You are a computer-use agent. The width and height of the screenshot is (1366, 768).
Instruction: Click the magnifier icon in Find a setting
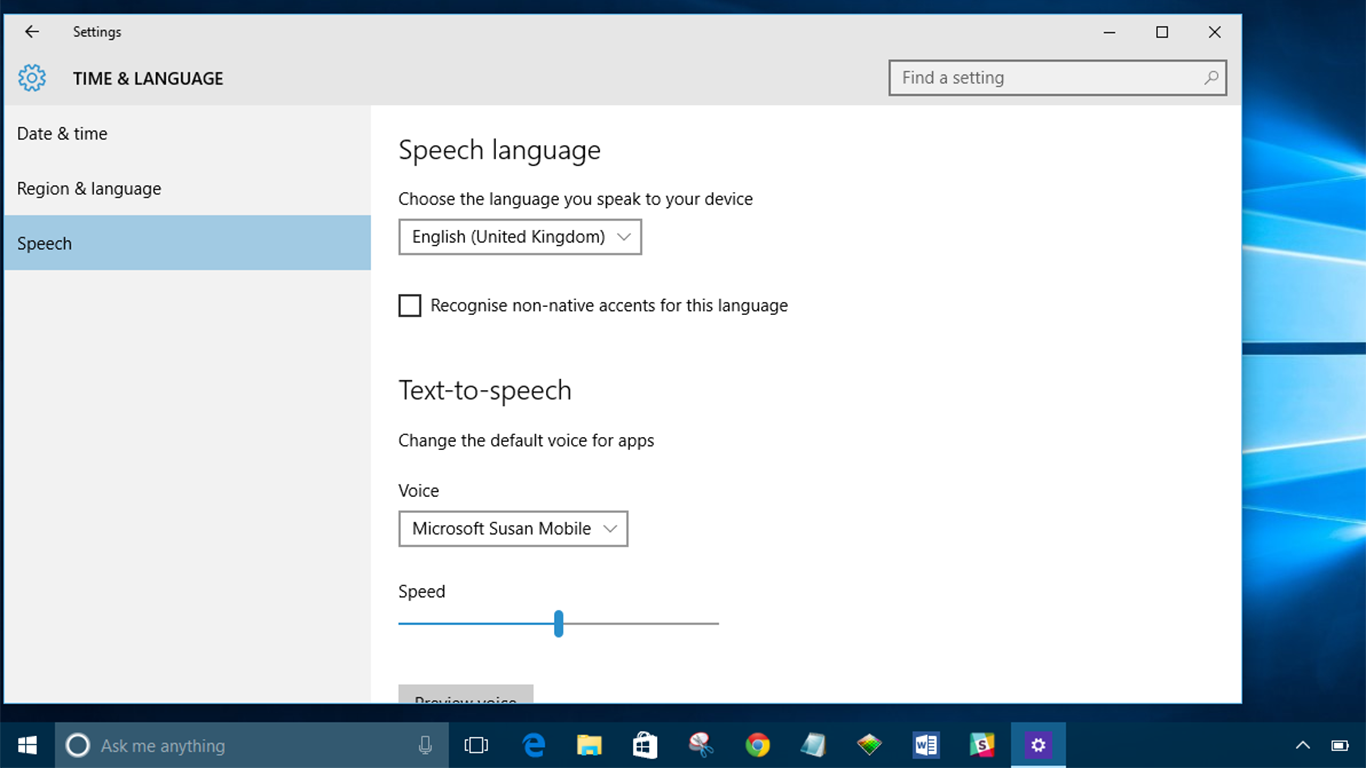click(1211, 77)
